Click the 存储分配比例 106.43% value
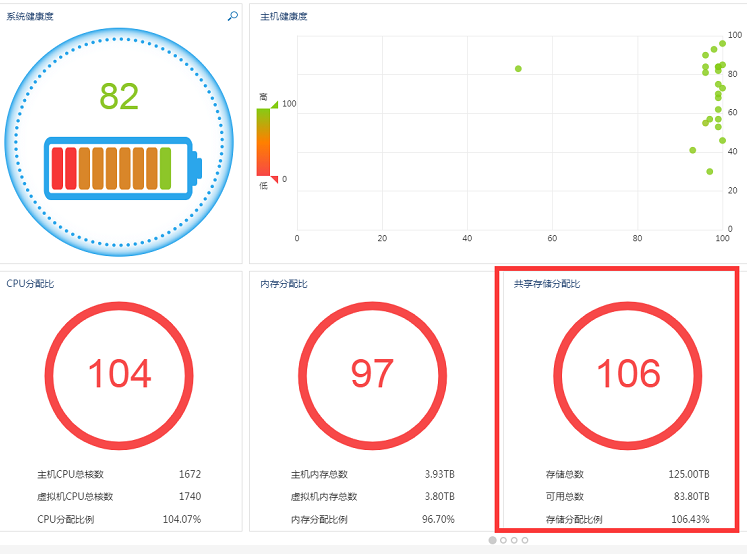This screenshot has width=747, height=554. pyautogui.click(x=690, y=519)
